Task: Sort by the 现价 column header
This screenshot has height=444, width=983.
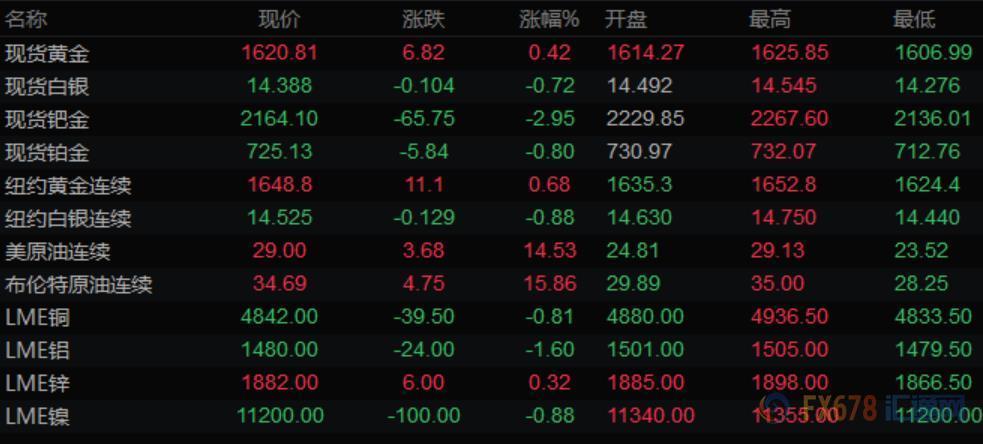Action: pos(279,19)
